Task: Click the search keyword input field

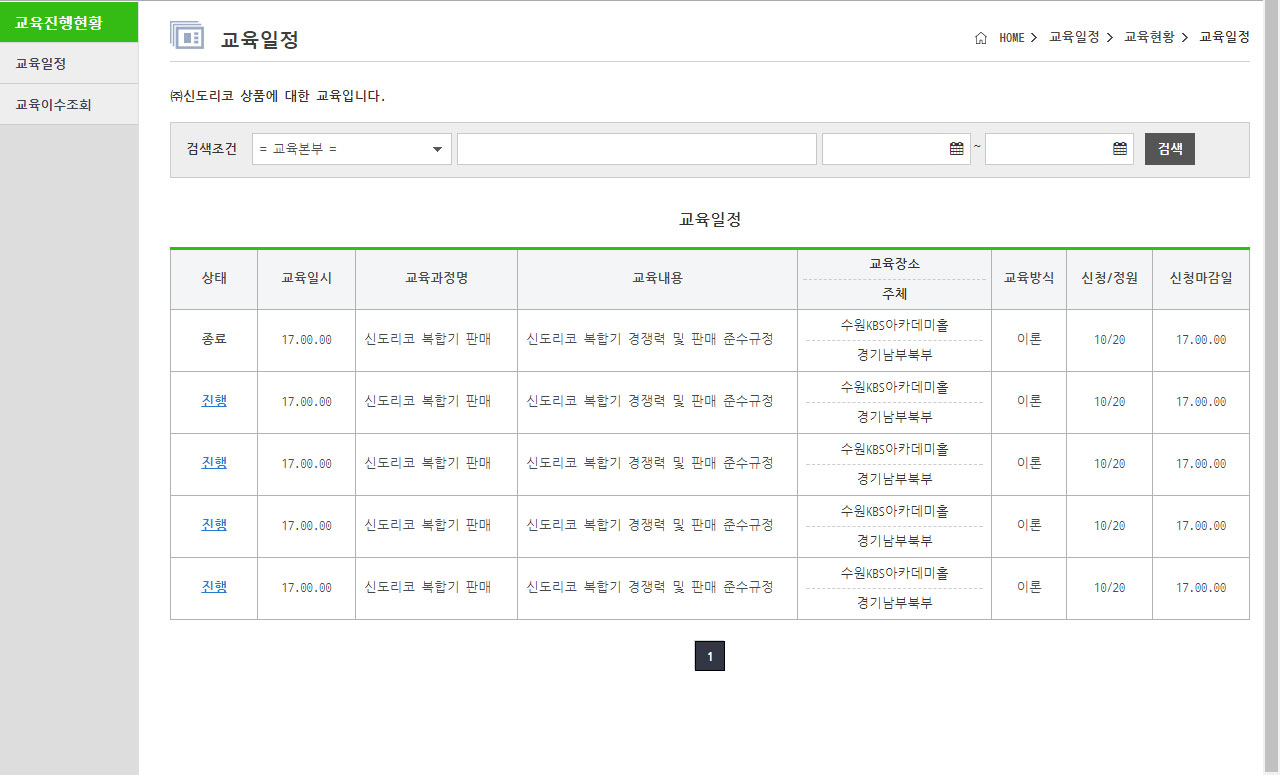Action: point(637,149)
